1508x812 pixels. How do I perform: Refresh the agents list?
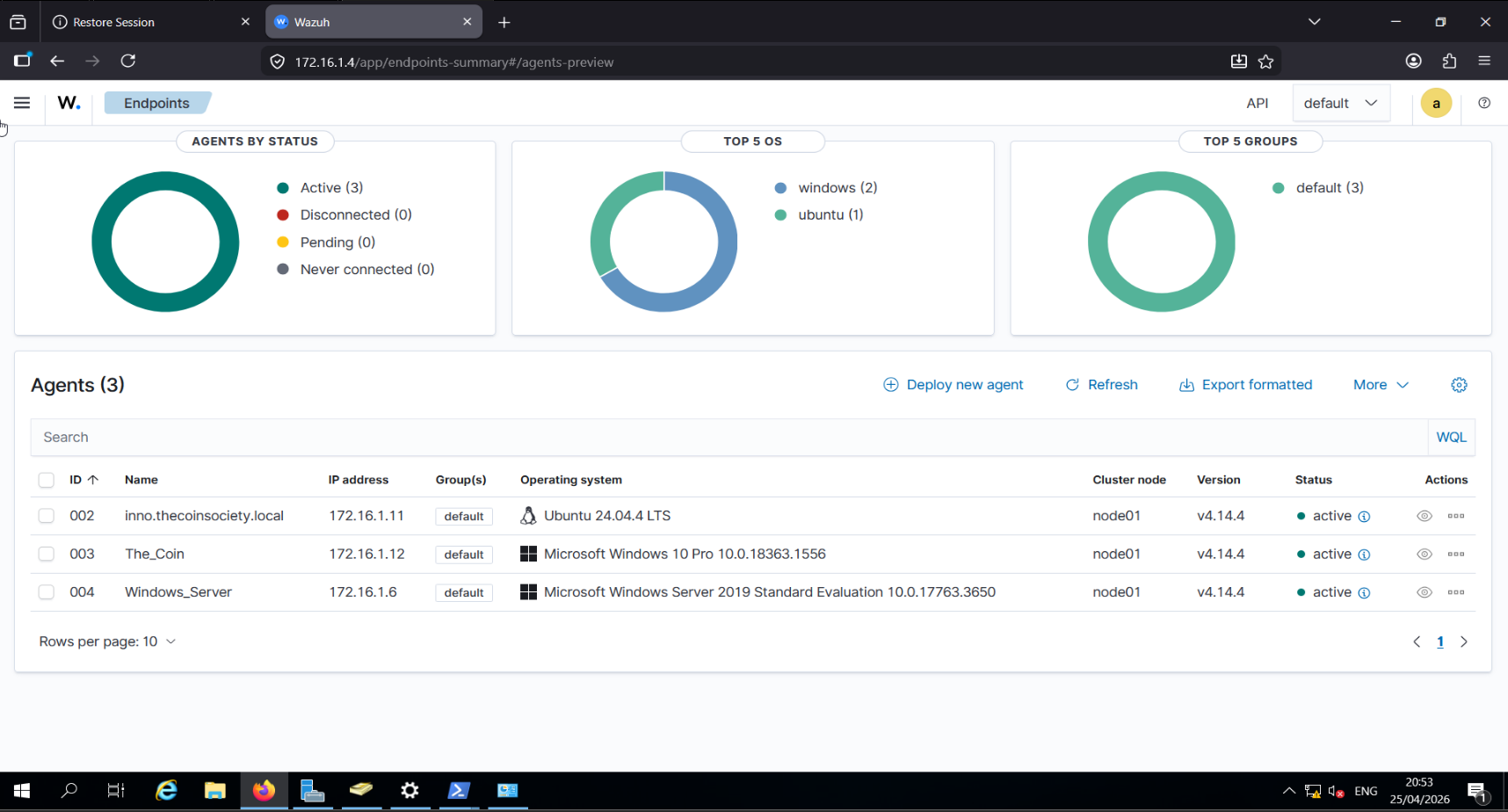tap(1101, 385)
